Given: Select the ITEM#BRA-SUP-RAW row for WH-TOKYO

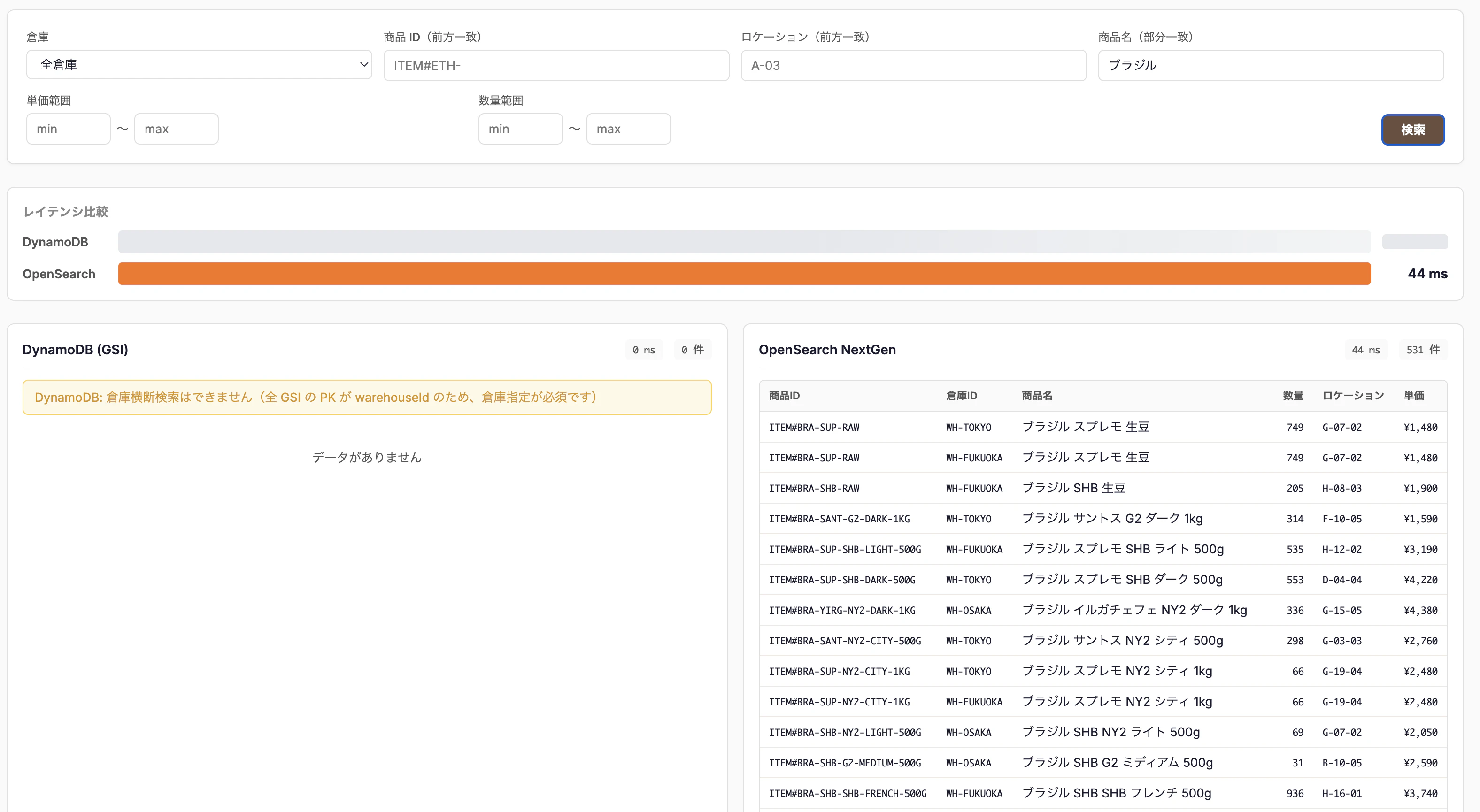Looking at the screenshot, I should [x=1103, y=427].
